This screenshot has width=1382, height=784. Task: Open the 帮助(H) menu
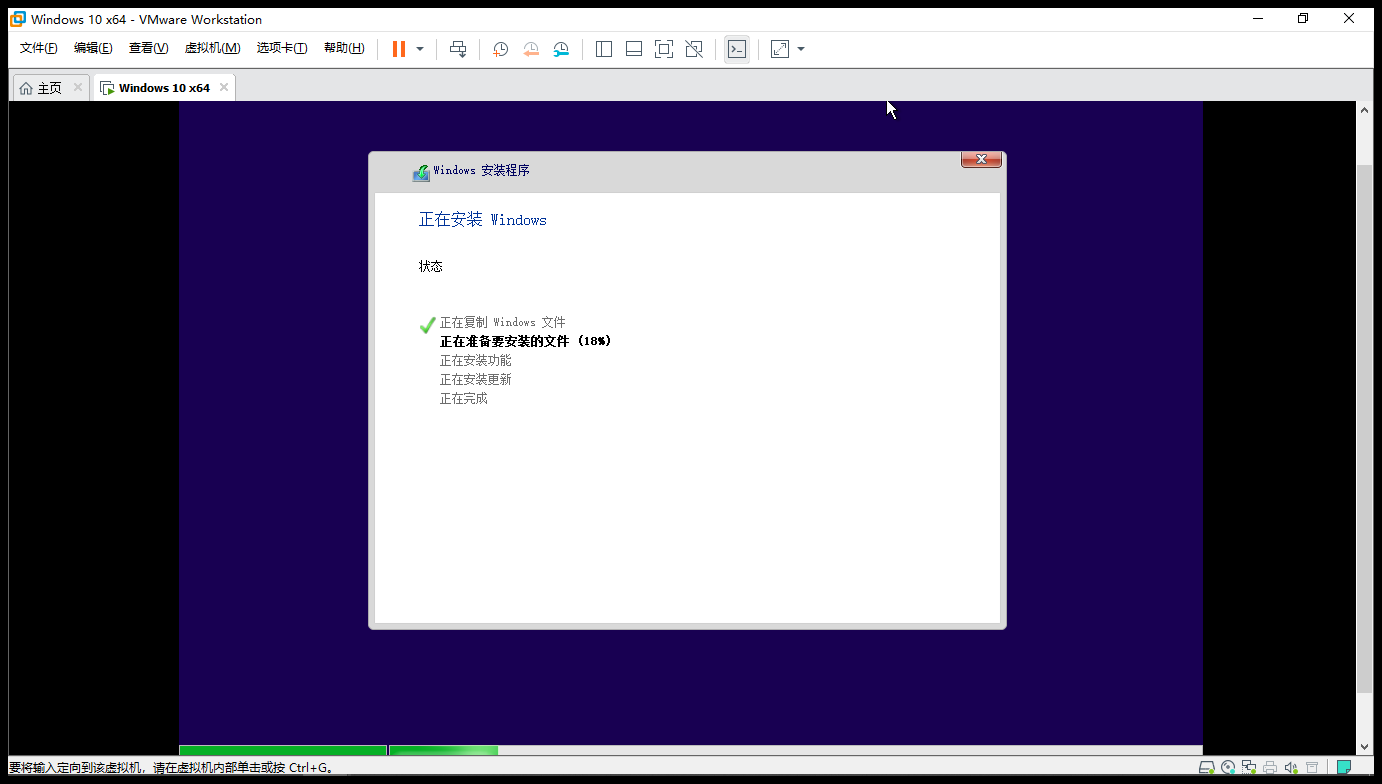click(344, 48)
